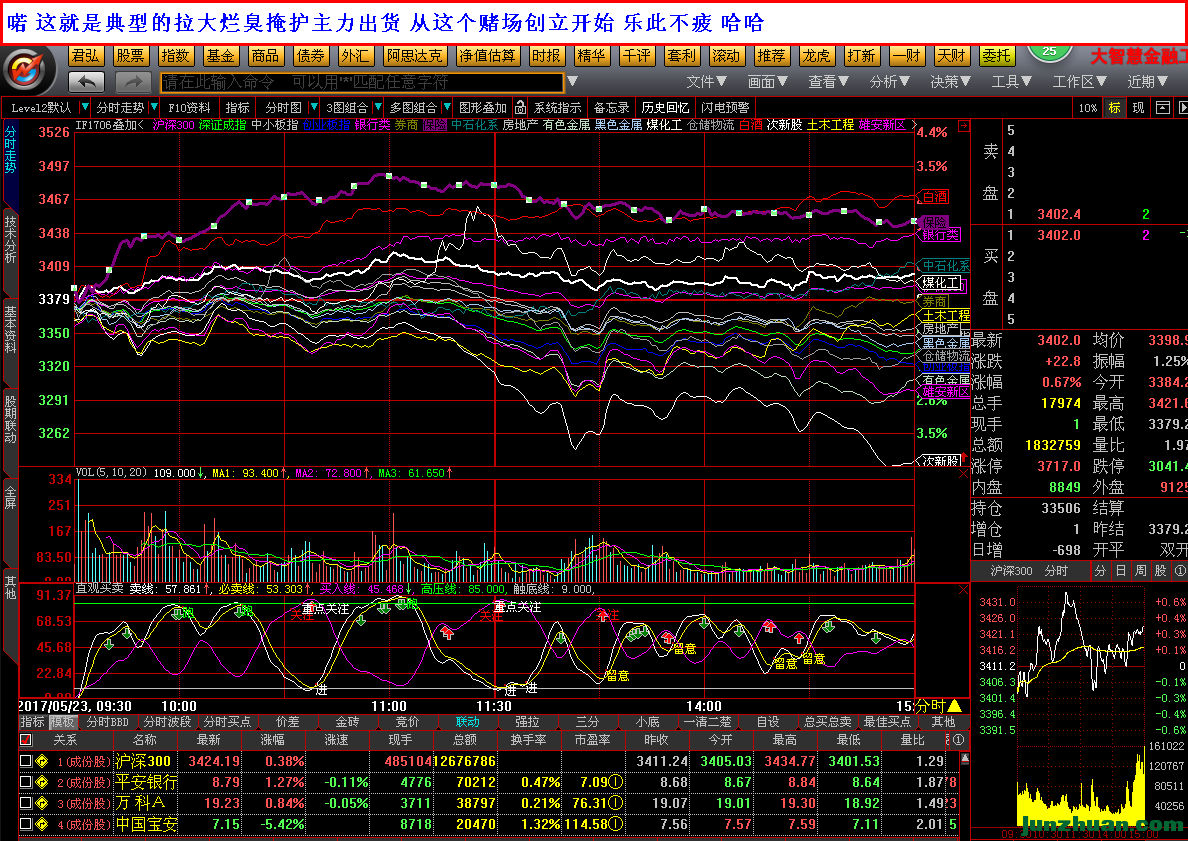Viewport: 1188px width, 841px height.
Task: Close the 直观买卖 indicator panel
Action: pyautogui.click(x=963, y=589)
